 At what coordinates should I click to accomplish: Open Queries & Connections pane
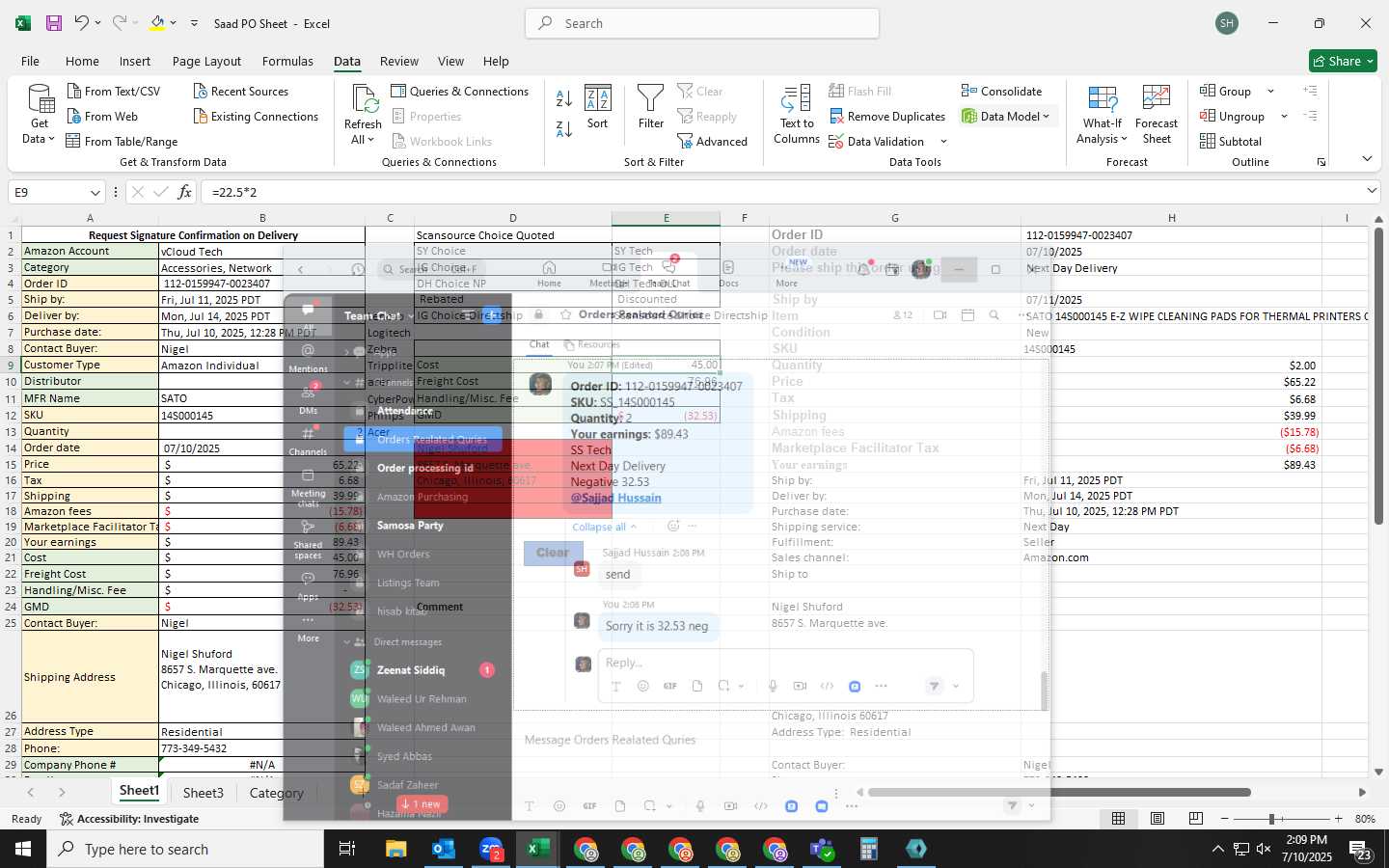pos(459,92)
